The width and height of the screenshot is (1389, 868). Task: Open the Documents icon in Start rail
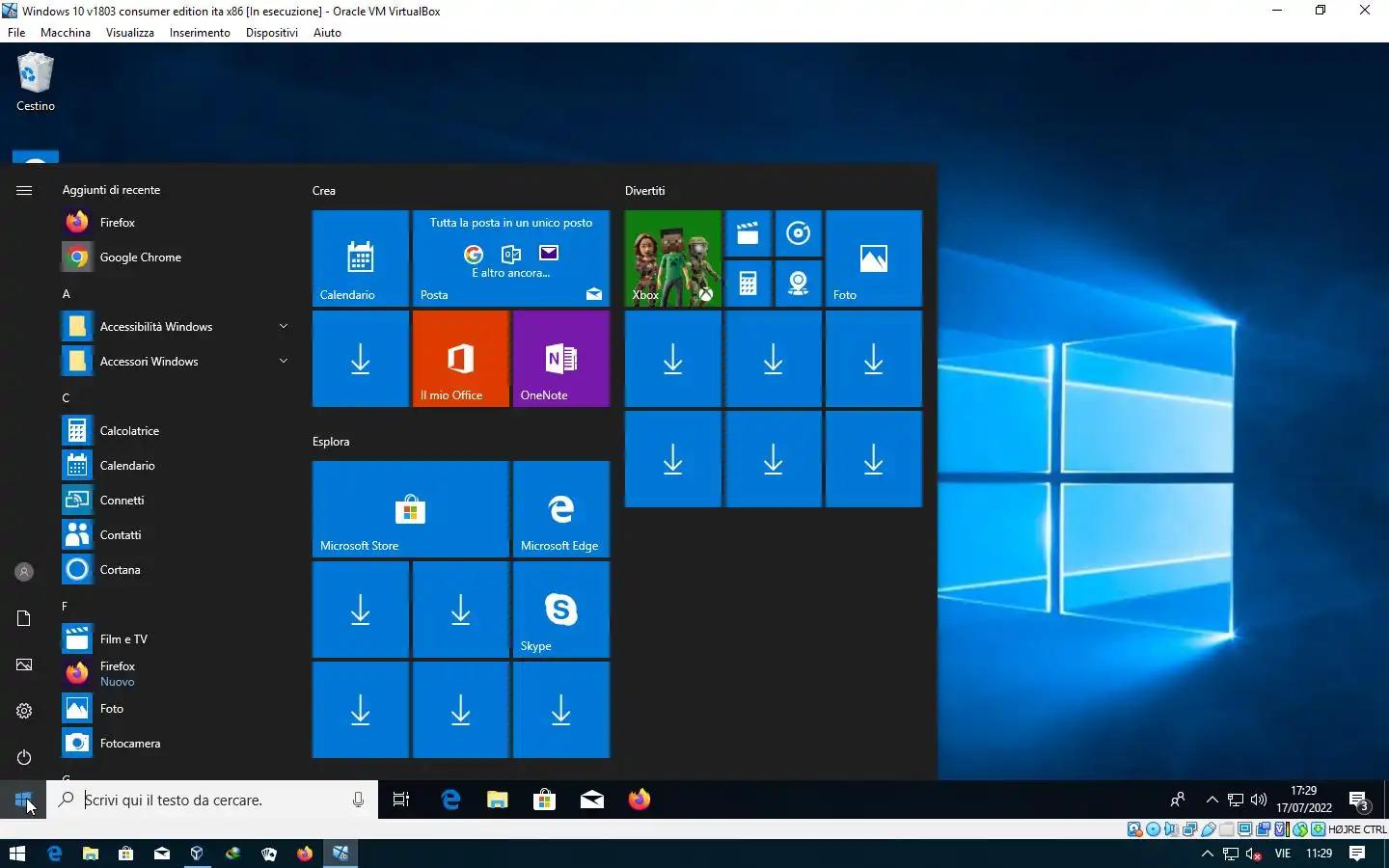coord(24,618)
